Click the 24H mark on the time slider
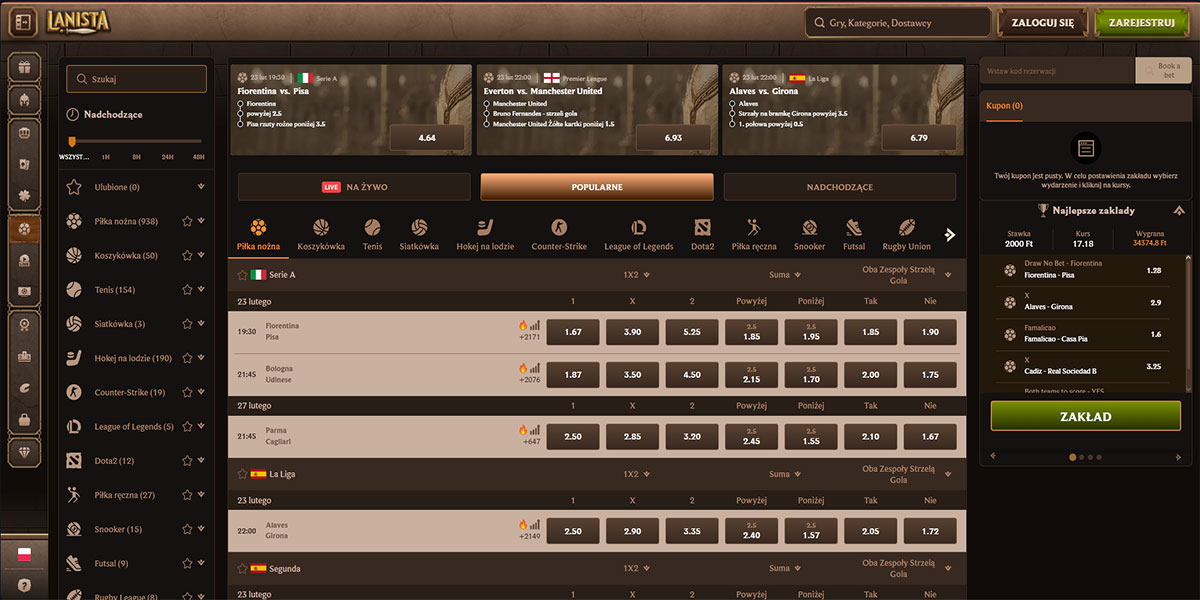Screen dimensions: 1200x600 tap(167, 157)
